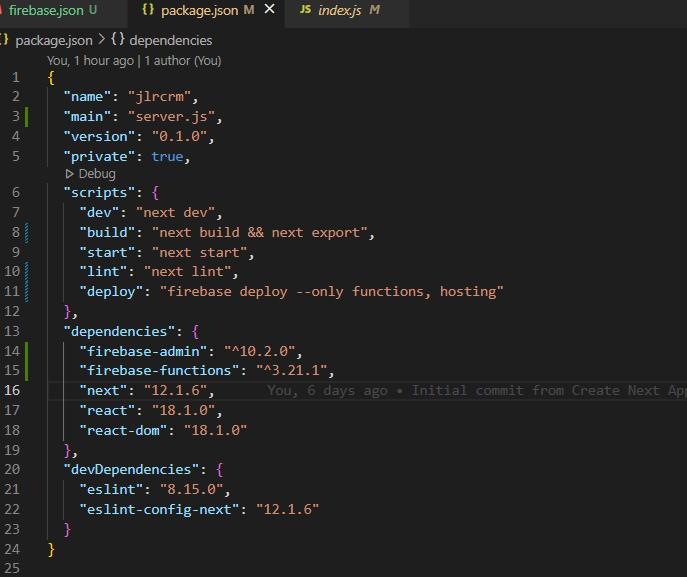Image resolution: width=687 pixels, height=577 pixels.
Task: Click the "firebase-admin" key
Action: (x=143, y=351)
